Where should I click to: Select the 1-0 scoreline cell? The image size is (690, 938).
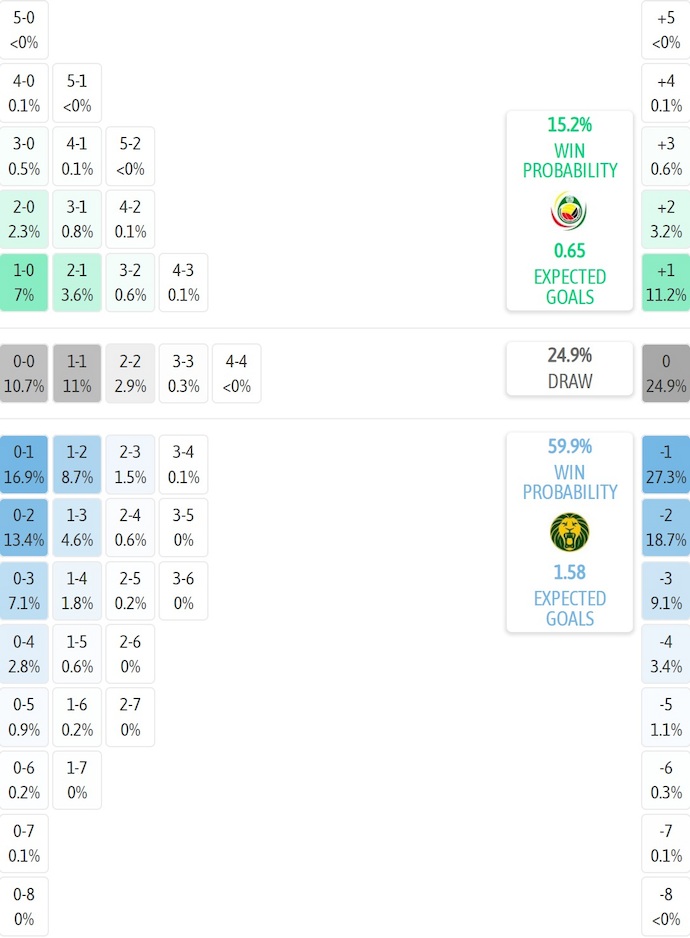25,282
